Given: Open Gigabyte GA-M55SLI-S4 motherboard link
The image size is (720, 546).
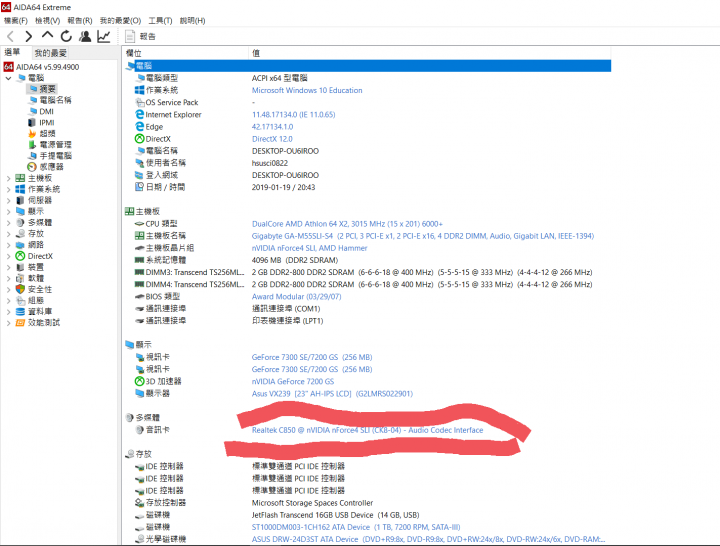Looking at the screenshot, I should pyautogui.click(x=423, y=236).
